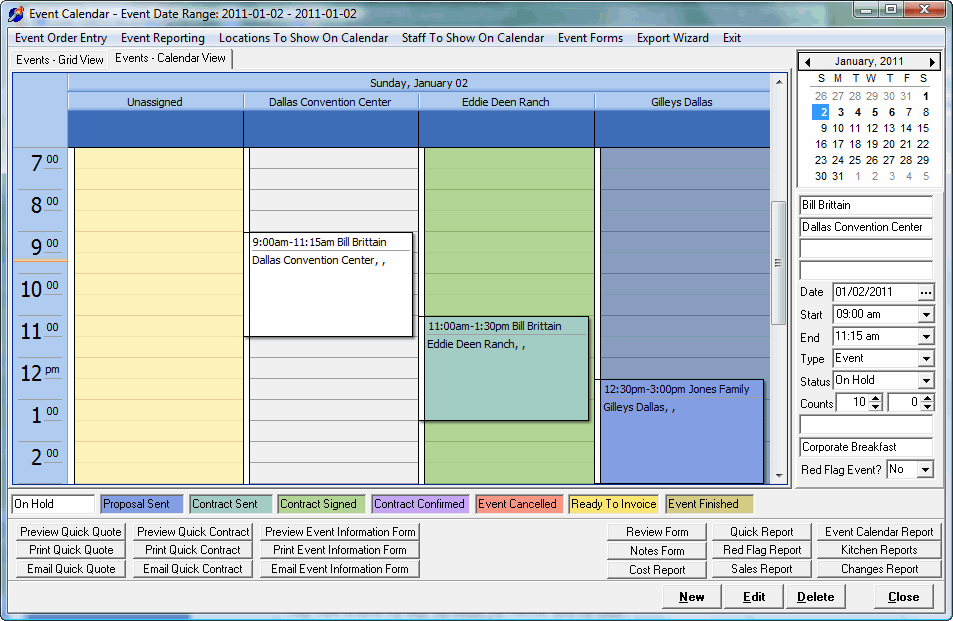Click the Contract Confirmed color legend
The width and height of the screenshot is (953, 621).
click(420, 504)
